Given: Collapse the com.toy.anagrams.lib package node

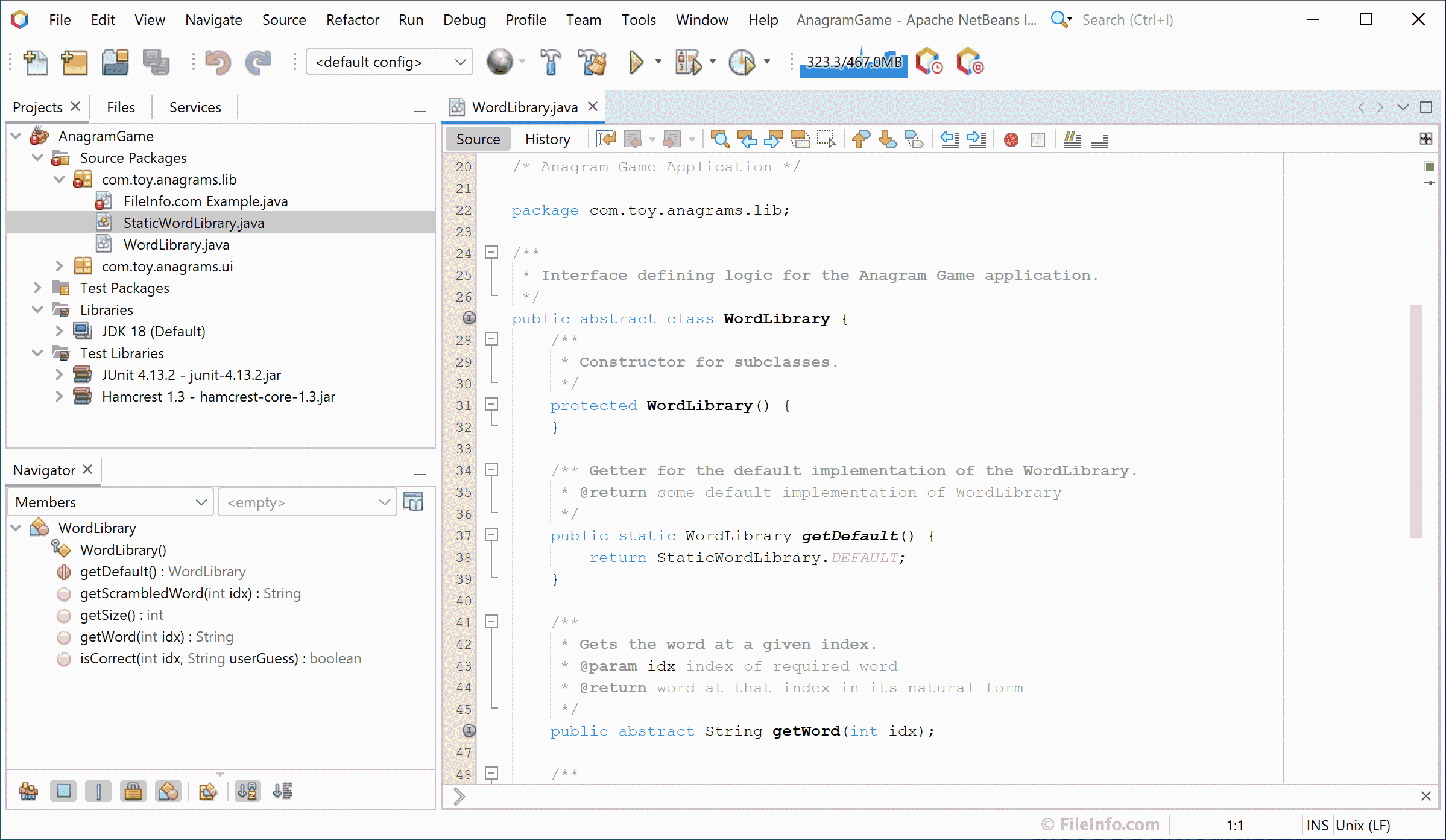Looking at the screenshot, I should tap(59, 179).
